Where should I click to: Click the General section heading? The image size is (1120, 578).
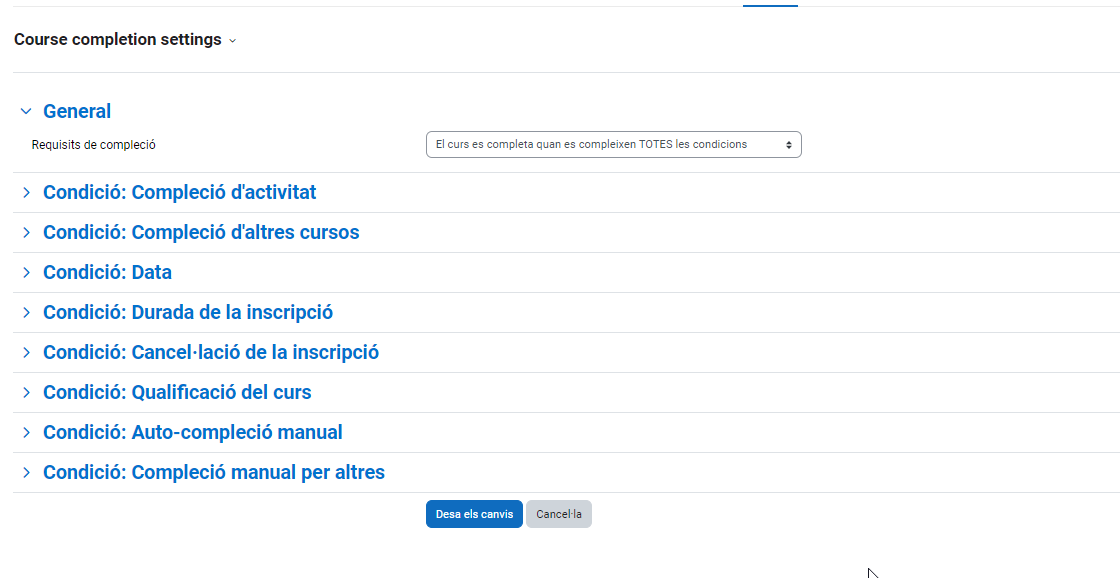coord(77,111)
